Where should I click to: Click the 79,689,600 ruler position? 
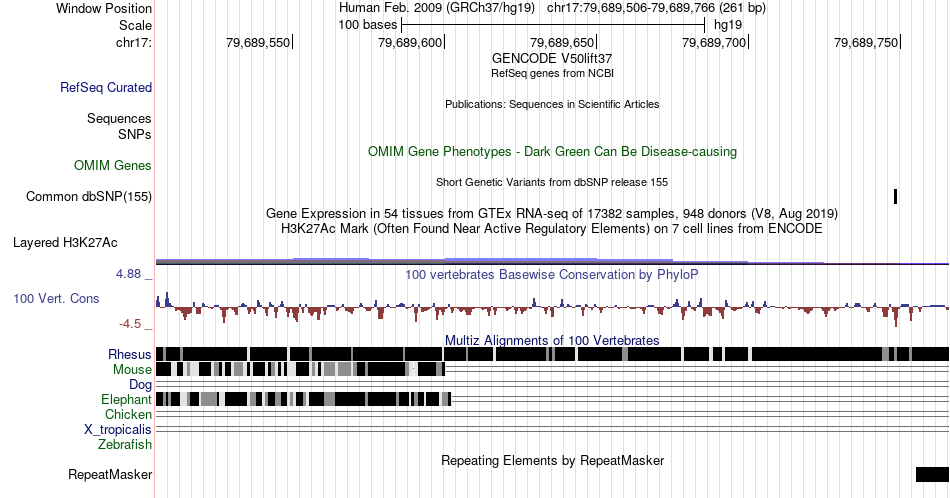[410, 42]
